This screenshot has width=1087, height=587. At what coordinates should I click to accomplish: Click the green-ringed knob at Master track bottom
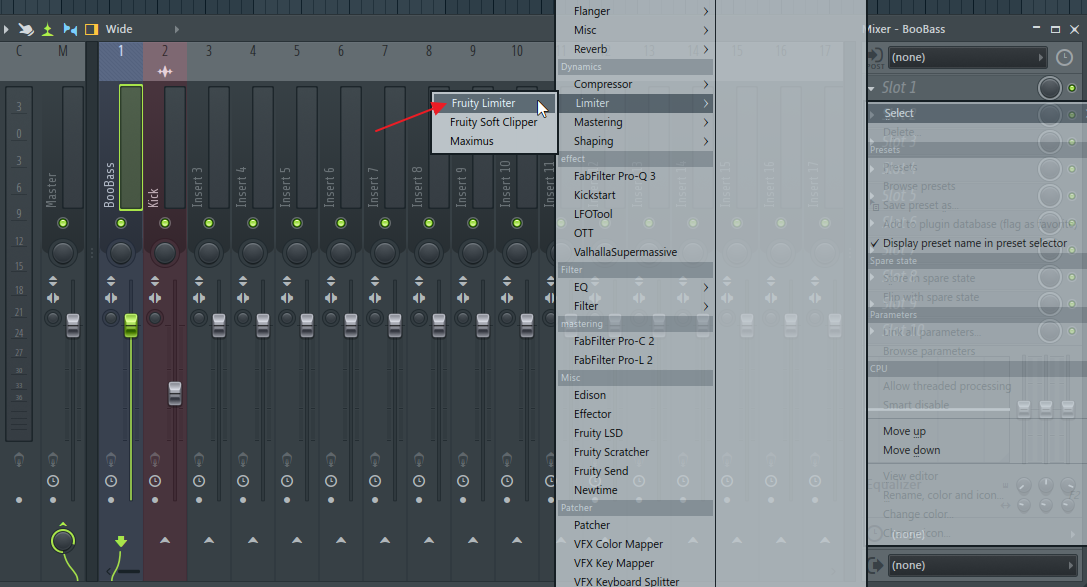click(63, 541)
